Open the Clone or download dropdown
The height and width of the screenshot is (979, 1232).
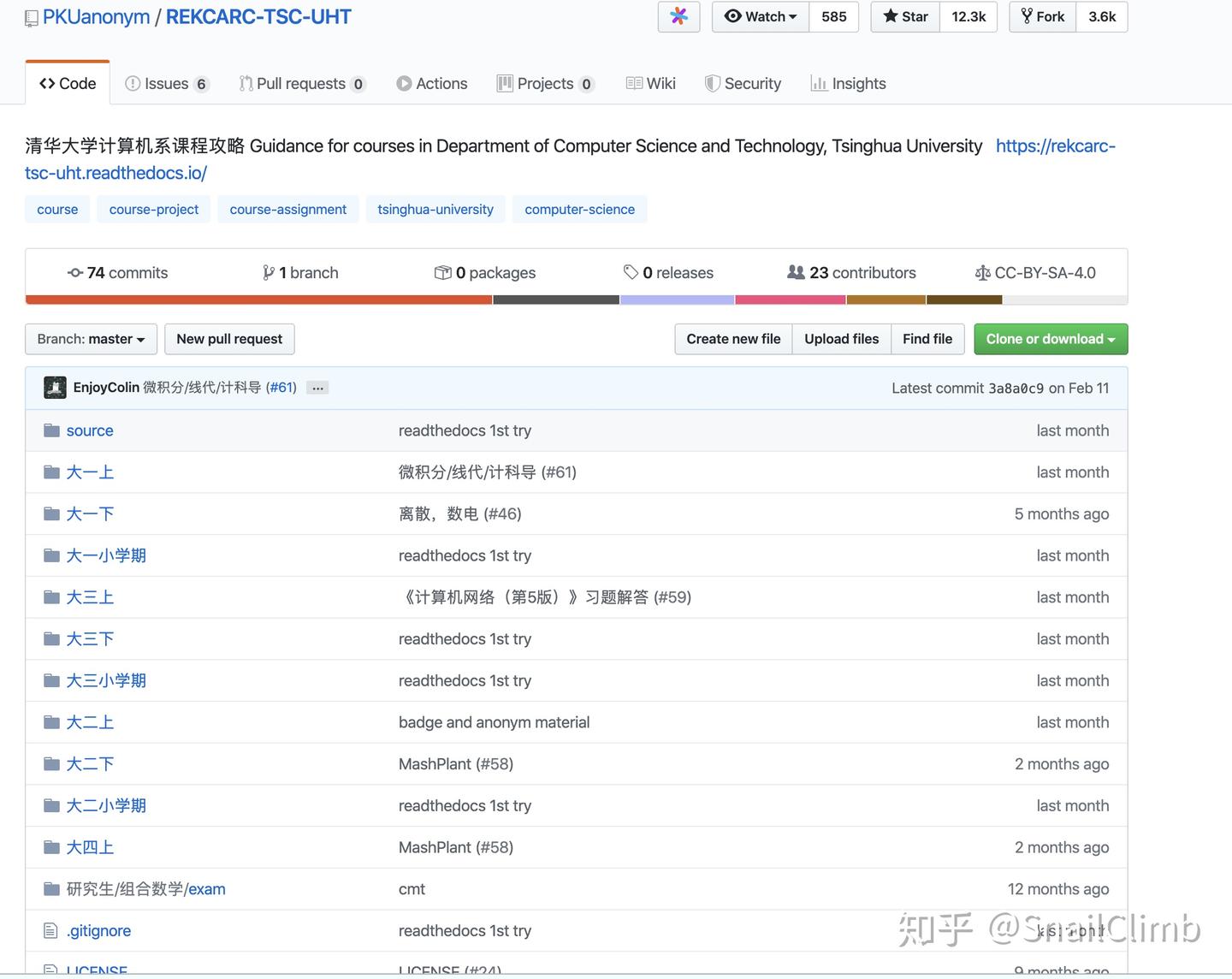[x=1050, y=339]
